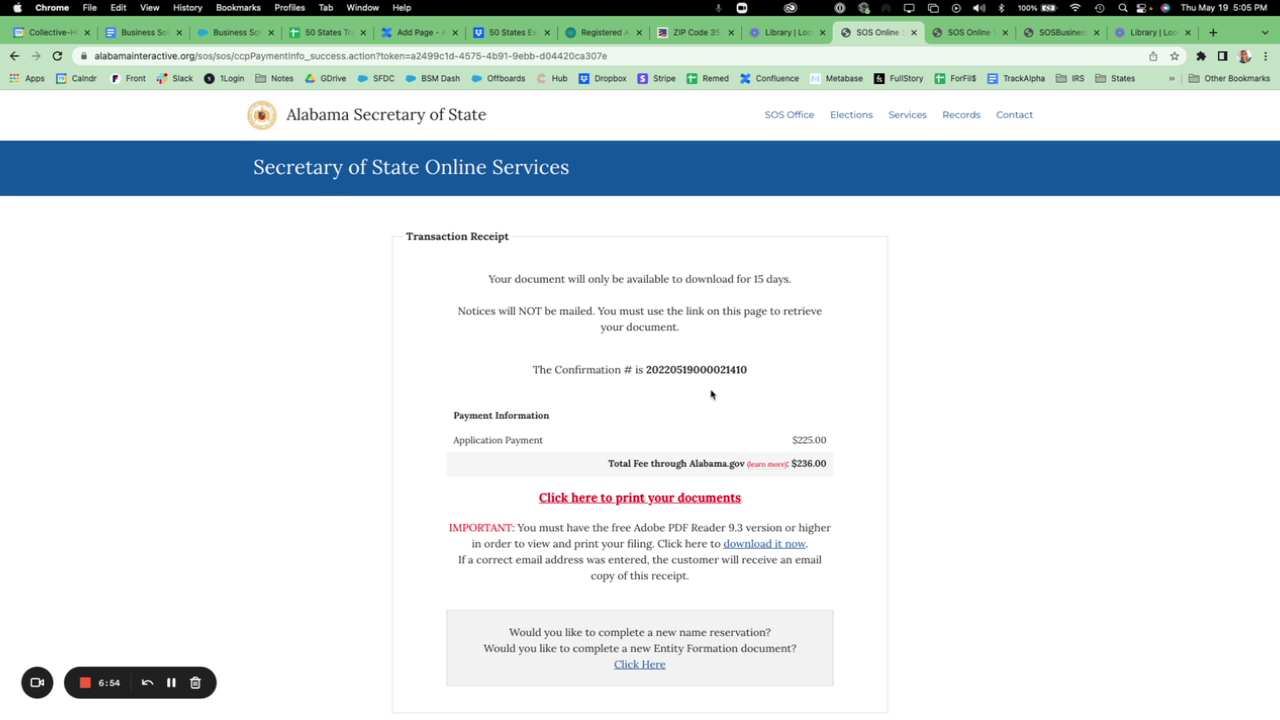Click the browser Back arrow
This screenshot has height=720, width=1280.
14,56
